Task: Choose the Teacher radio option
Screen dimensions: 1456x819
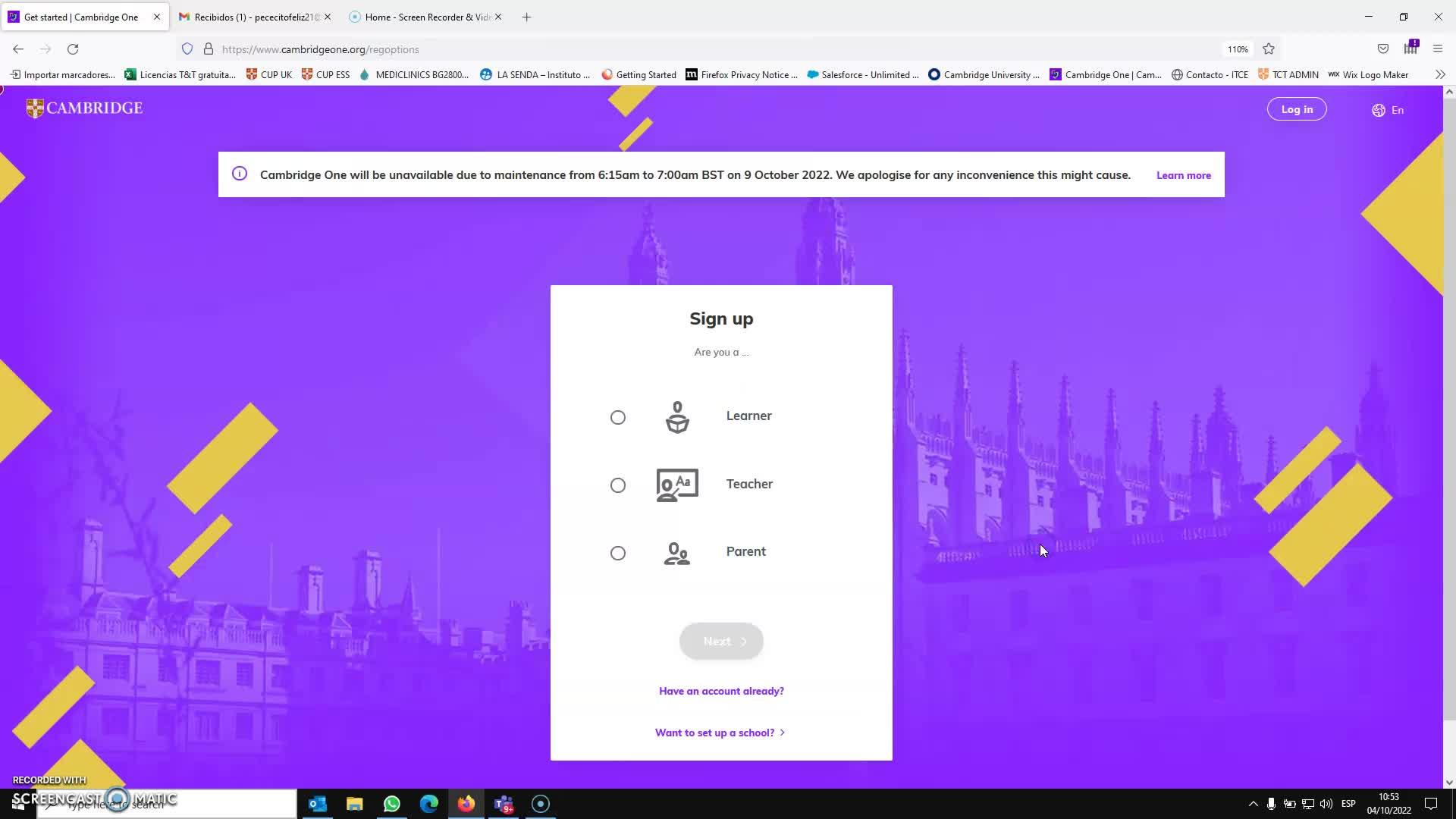Action: (618, 485)
